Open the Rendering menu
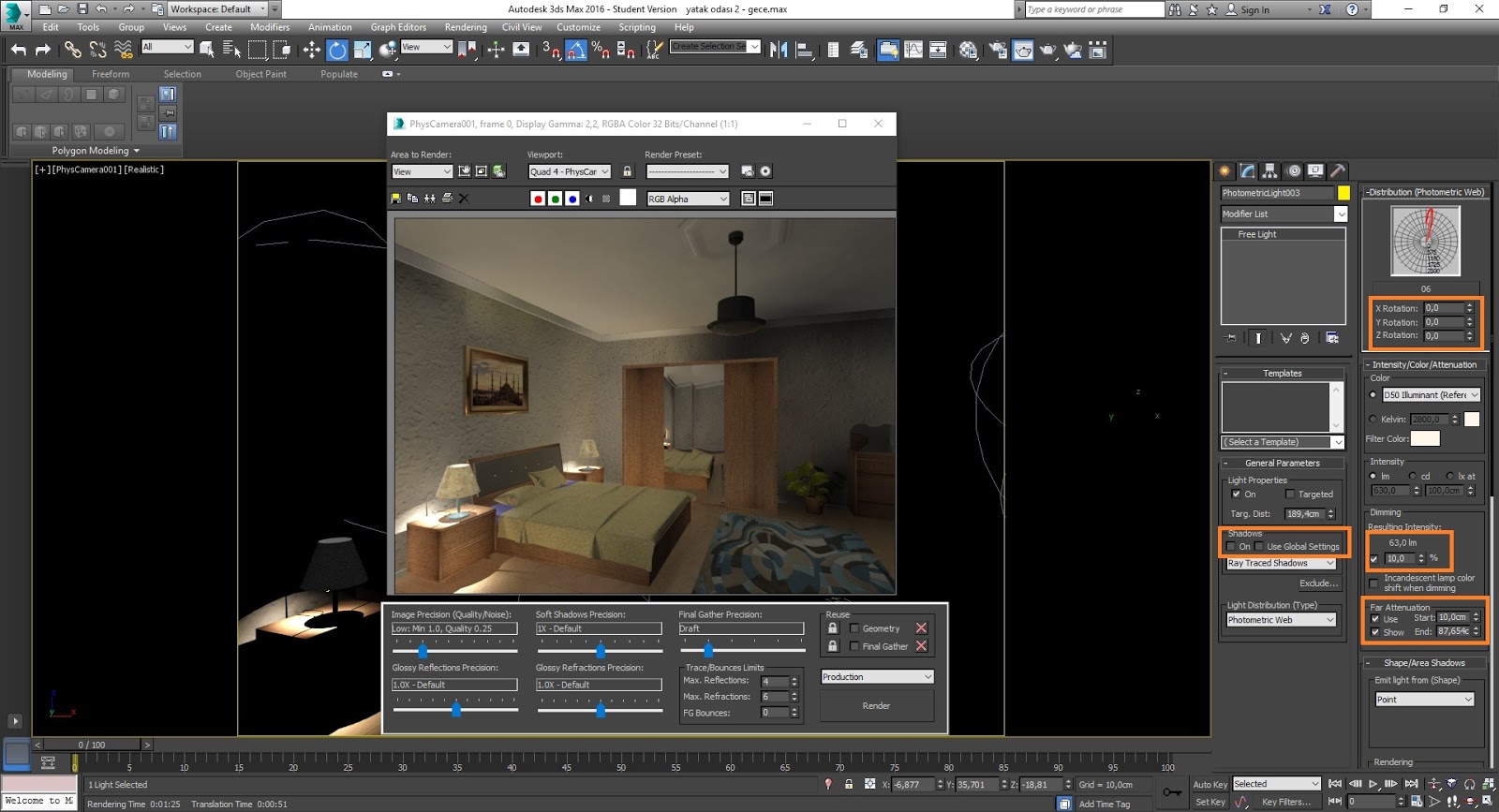 (x=466, y=27)
